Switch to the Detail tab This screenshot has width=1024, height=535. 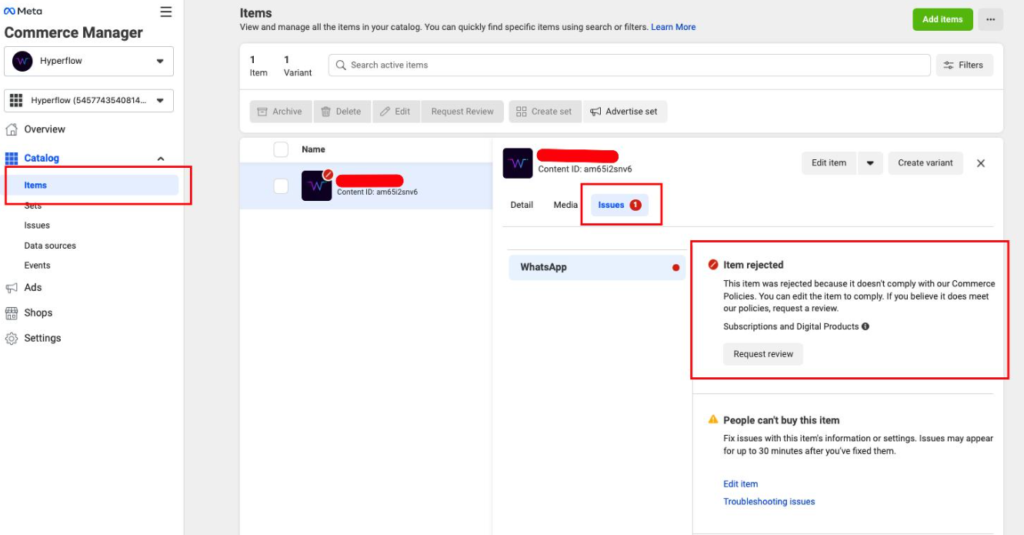[x=522, y=205]
